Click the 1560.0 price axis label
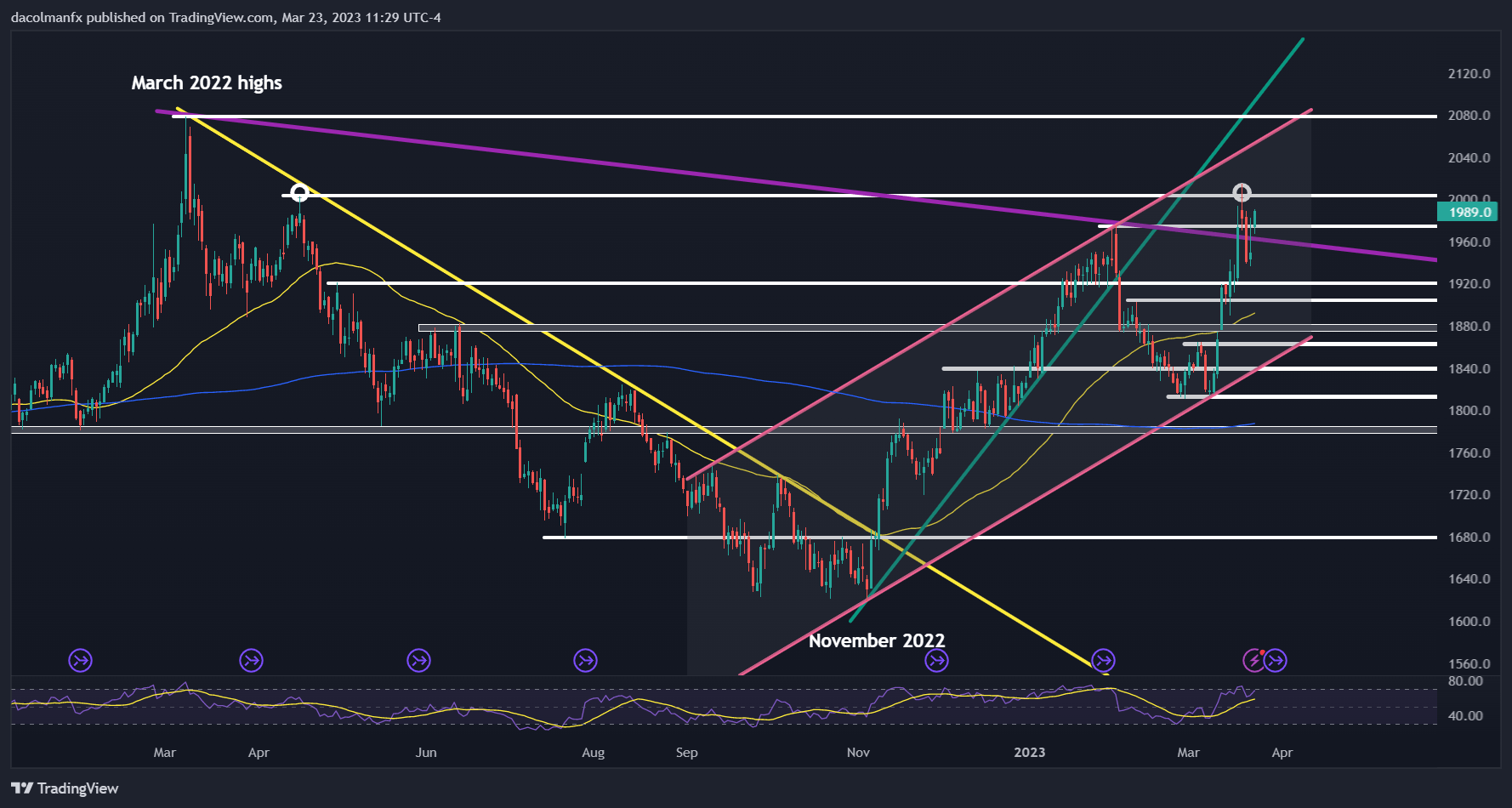1512x808 pixels. tap(1469, 664)
